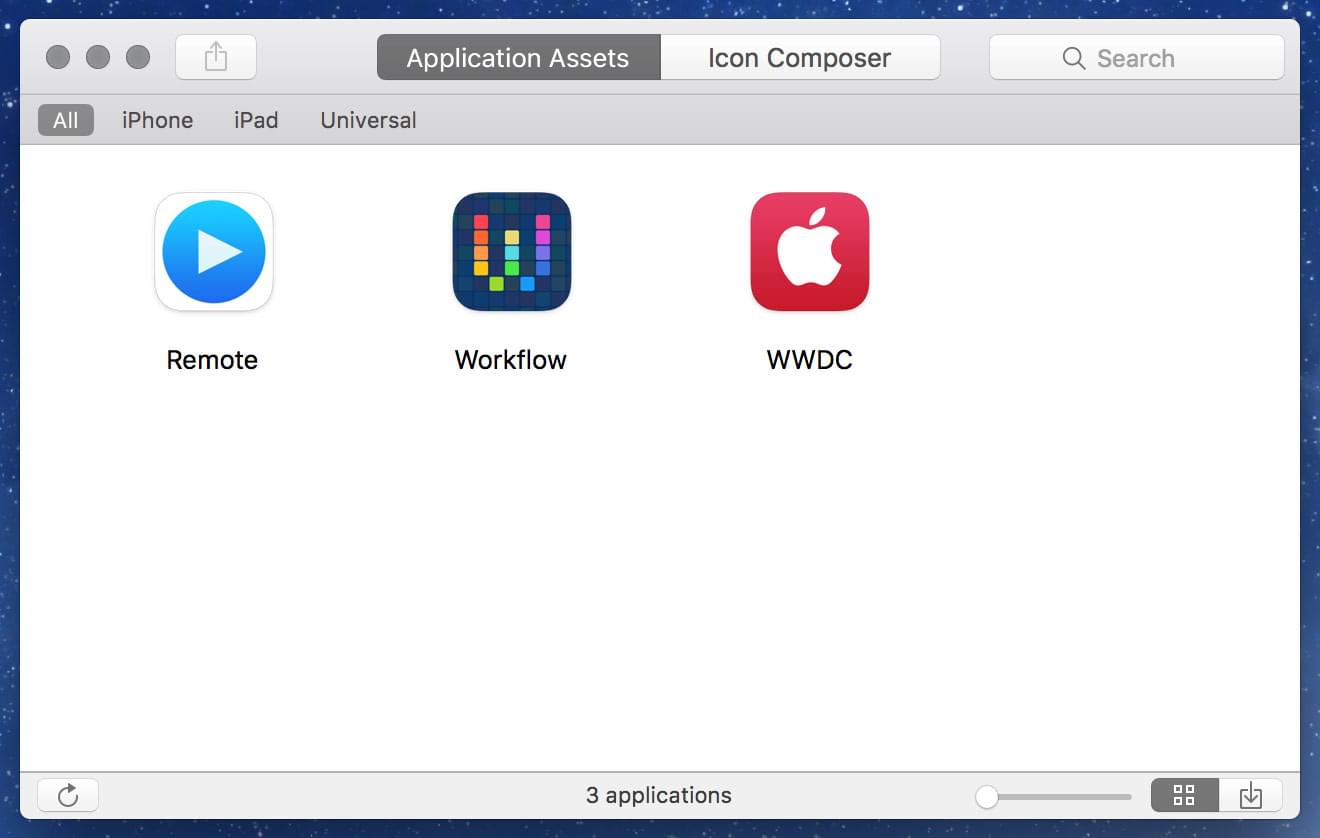Click the Workflow app name label
This screenshot has height=838, width=1320.
[510, 360]
